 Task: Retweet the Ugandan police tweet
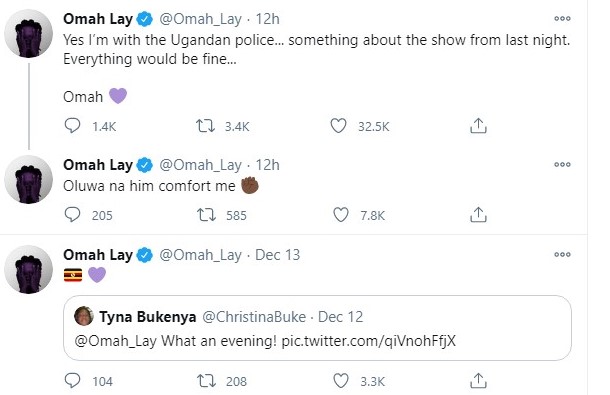pyautogui.click(x=205, y=126)
